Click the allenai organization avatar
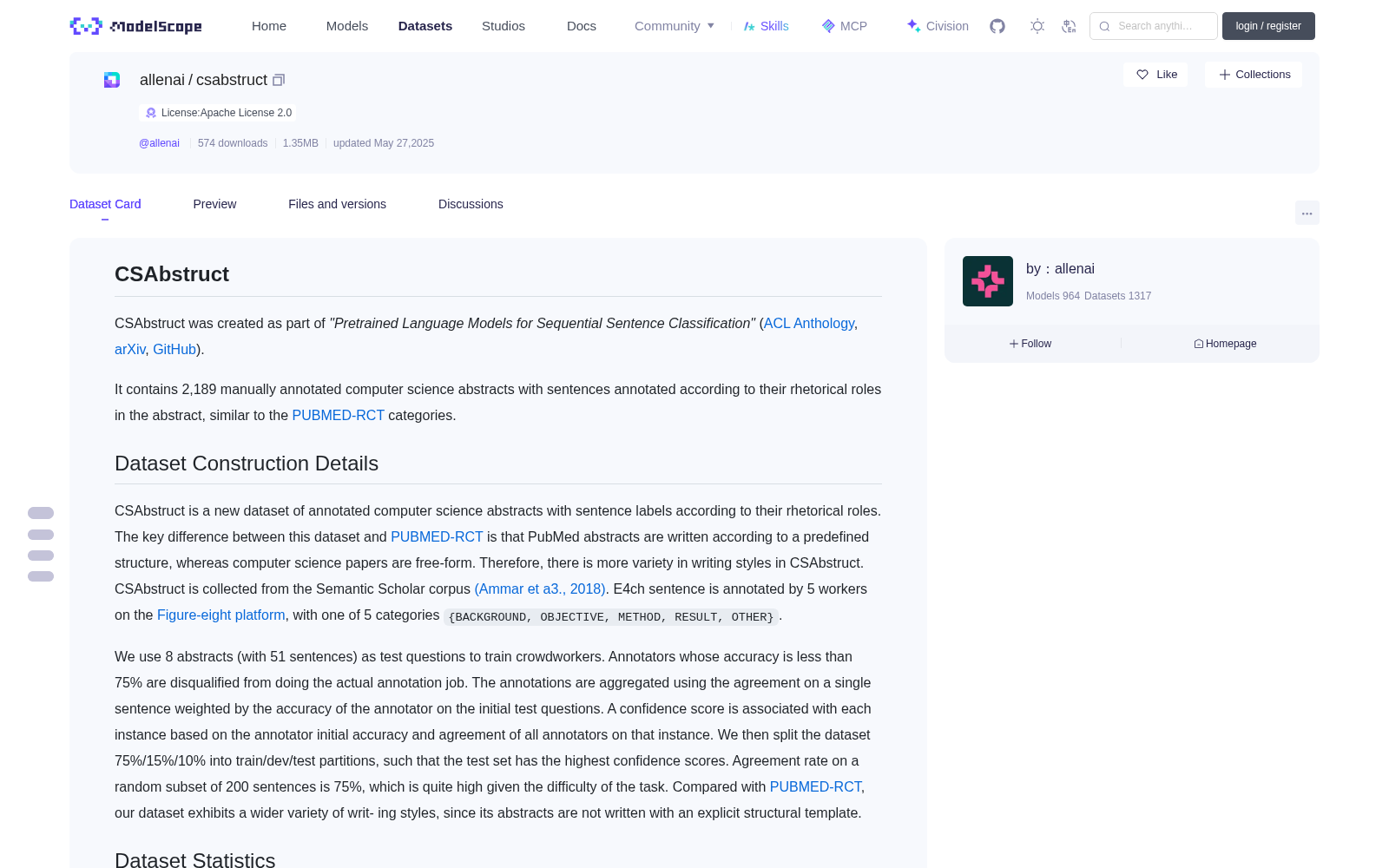 pyautogui.click(x=988, y=281)
